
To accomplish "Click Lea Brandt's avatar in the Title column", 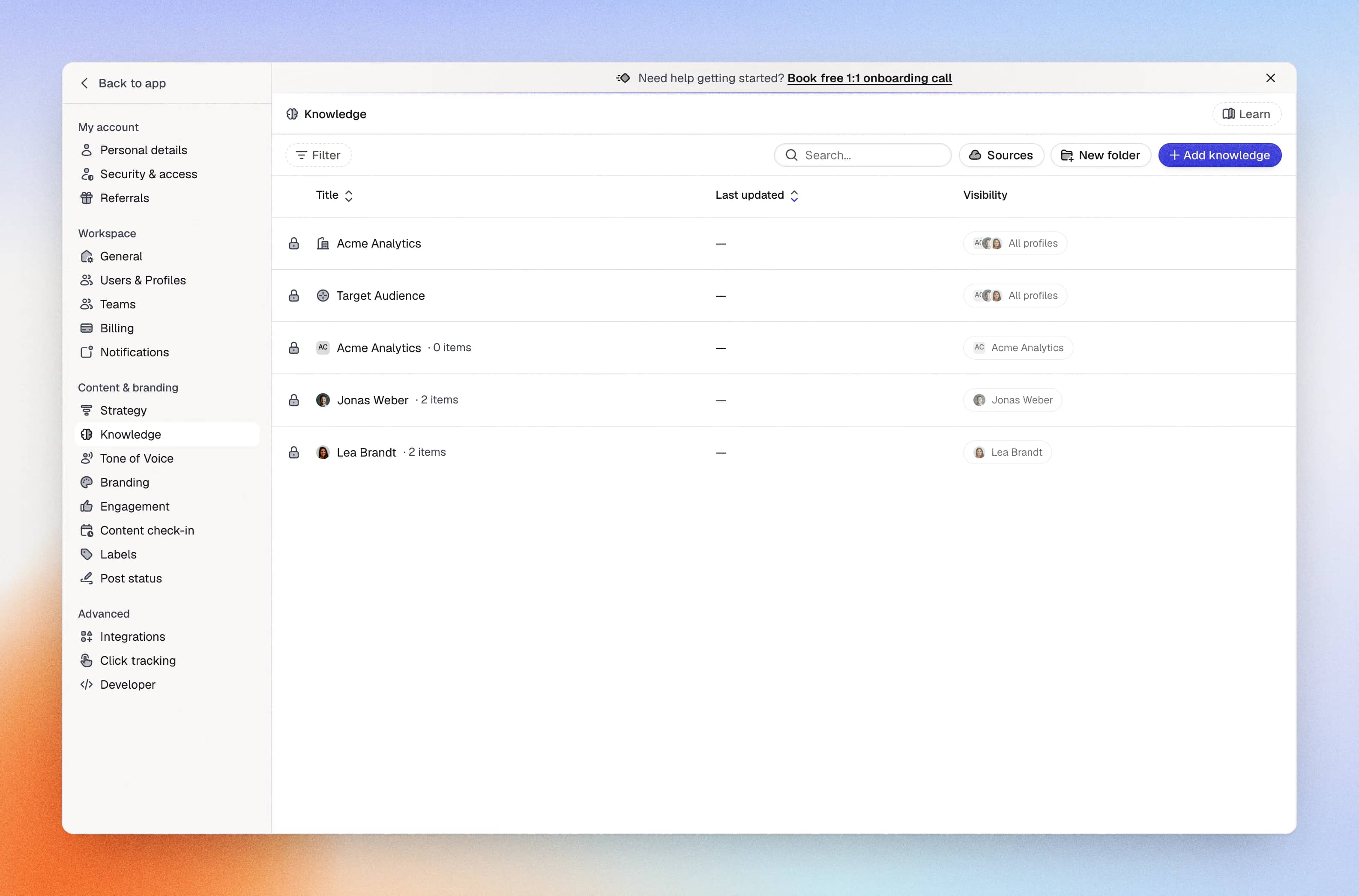I will [x=323, y=452].
